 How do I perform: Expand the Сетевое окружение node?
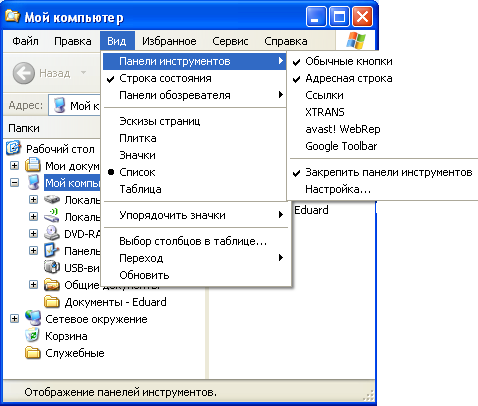click(x=14, y=319)
